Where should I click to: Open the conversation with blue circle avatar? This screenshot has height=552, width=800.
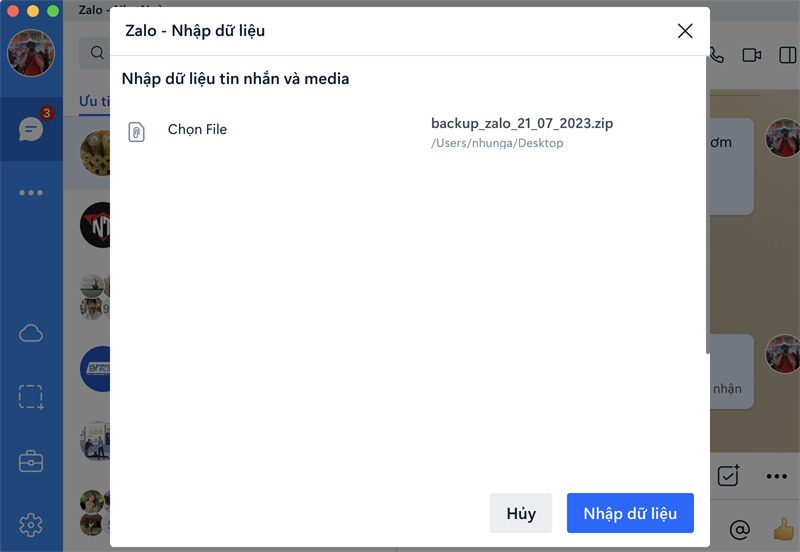pyautogui.click(x=95, y=369)
